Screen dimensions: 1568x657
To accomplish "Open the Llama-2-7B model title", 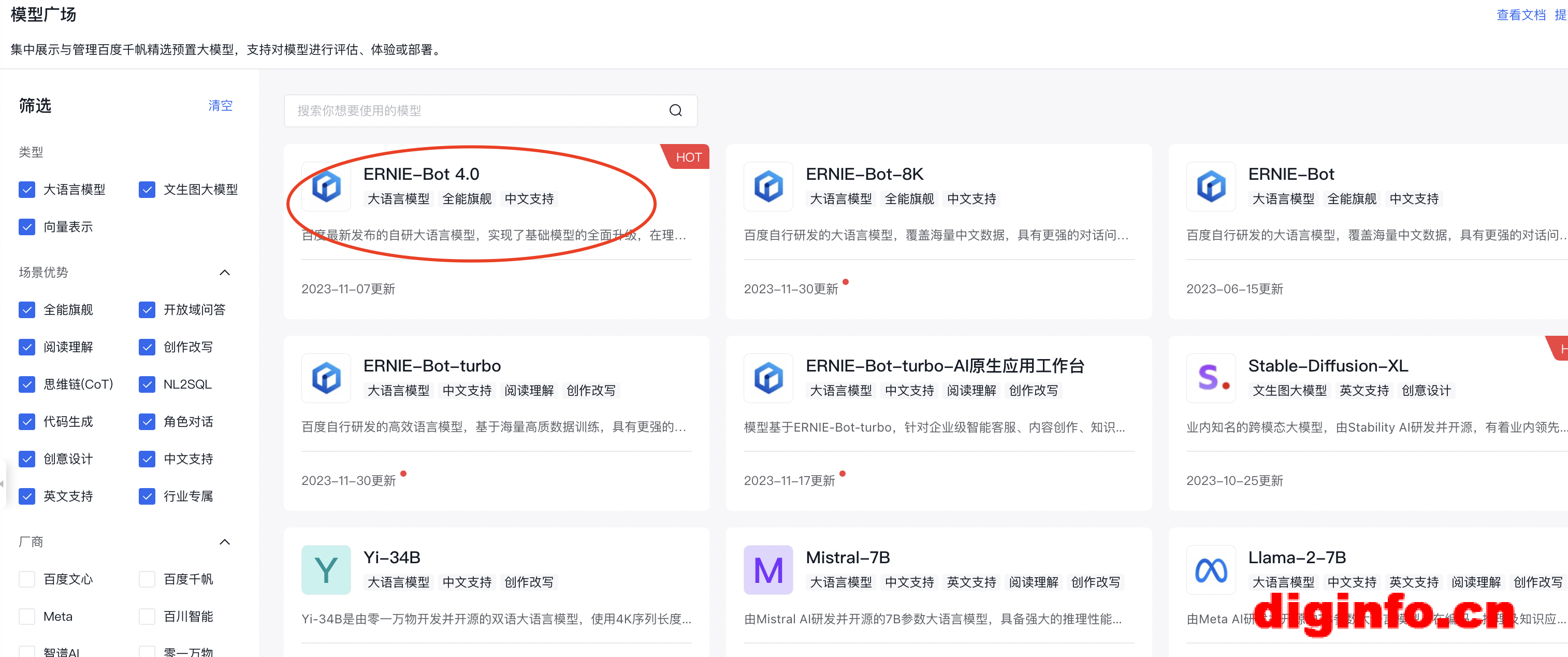I will pos(1297,557).
